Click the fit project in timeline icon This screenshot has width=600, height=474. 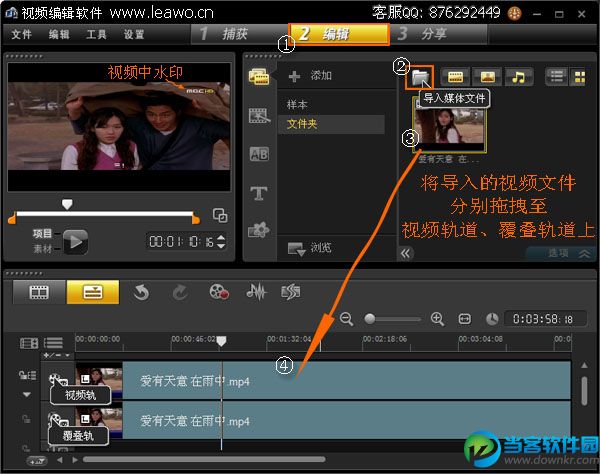pyautogui.click(x=464, y=319)
